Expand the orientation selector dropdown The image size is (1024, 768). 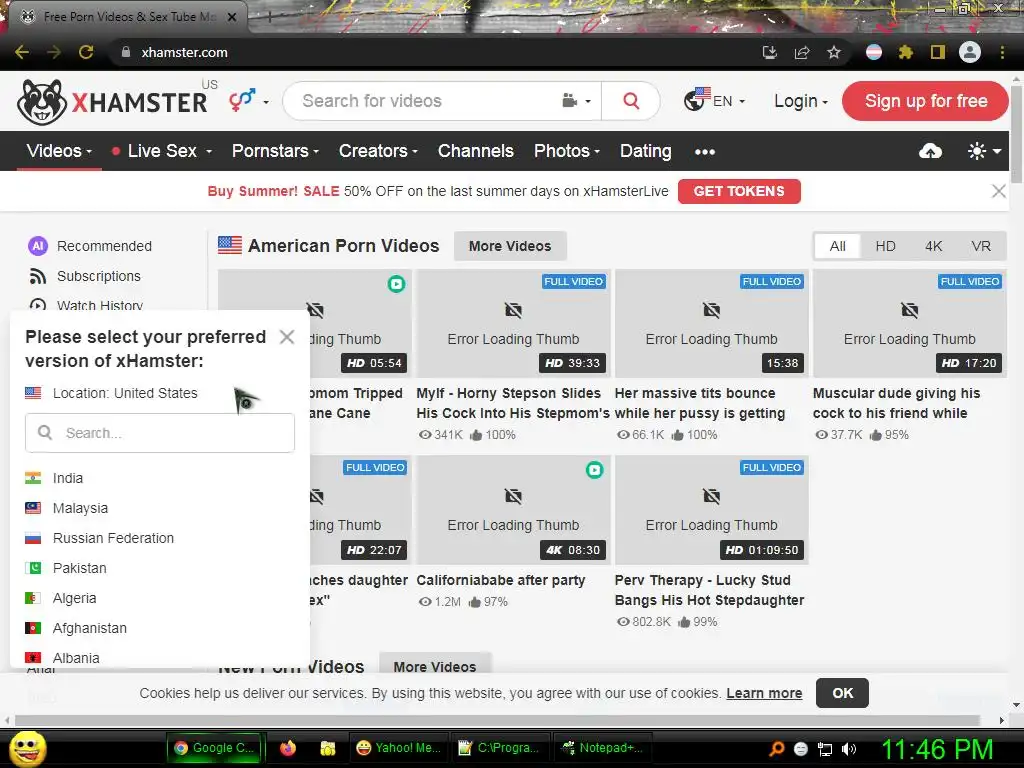click(x=249, y=101)
